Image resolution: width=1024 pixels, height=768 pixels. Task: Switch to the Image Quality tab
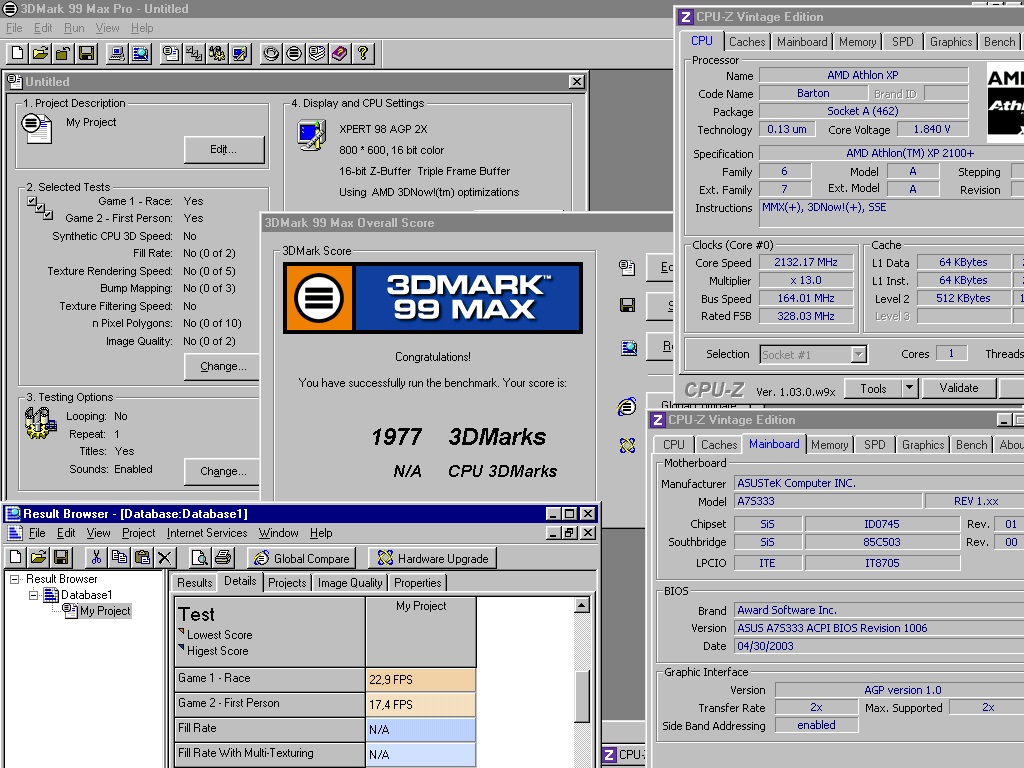tap(350, 583)
